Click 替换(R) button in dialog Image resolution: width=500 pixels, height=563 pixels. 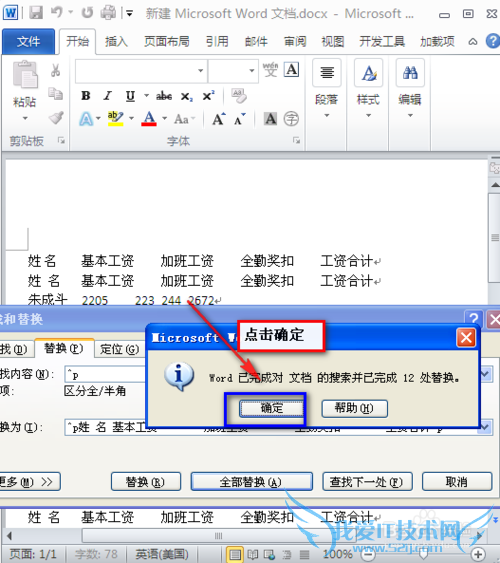146,481
